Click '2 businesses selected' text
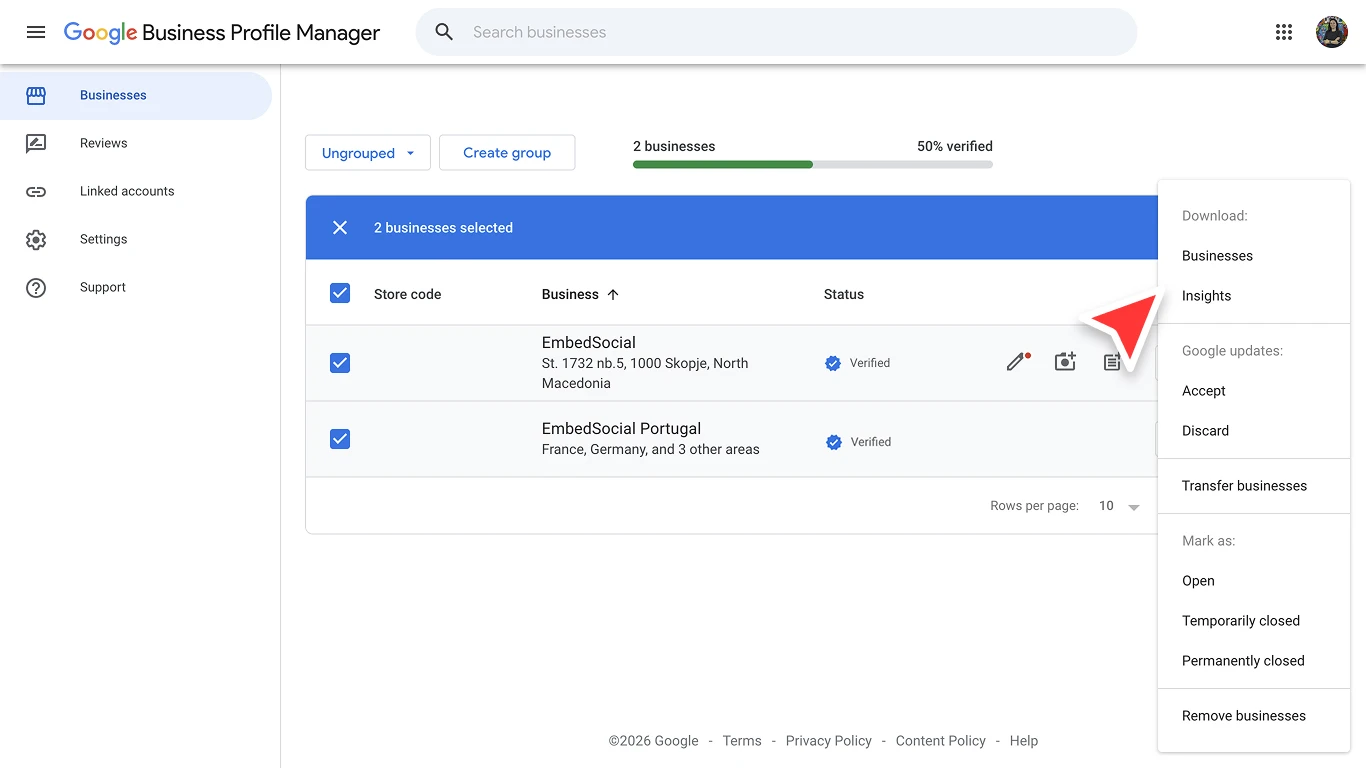Image resolution: width=1366 pixels, height=768 pixels. coord(444,228)
